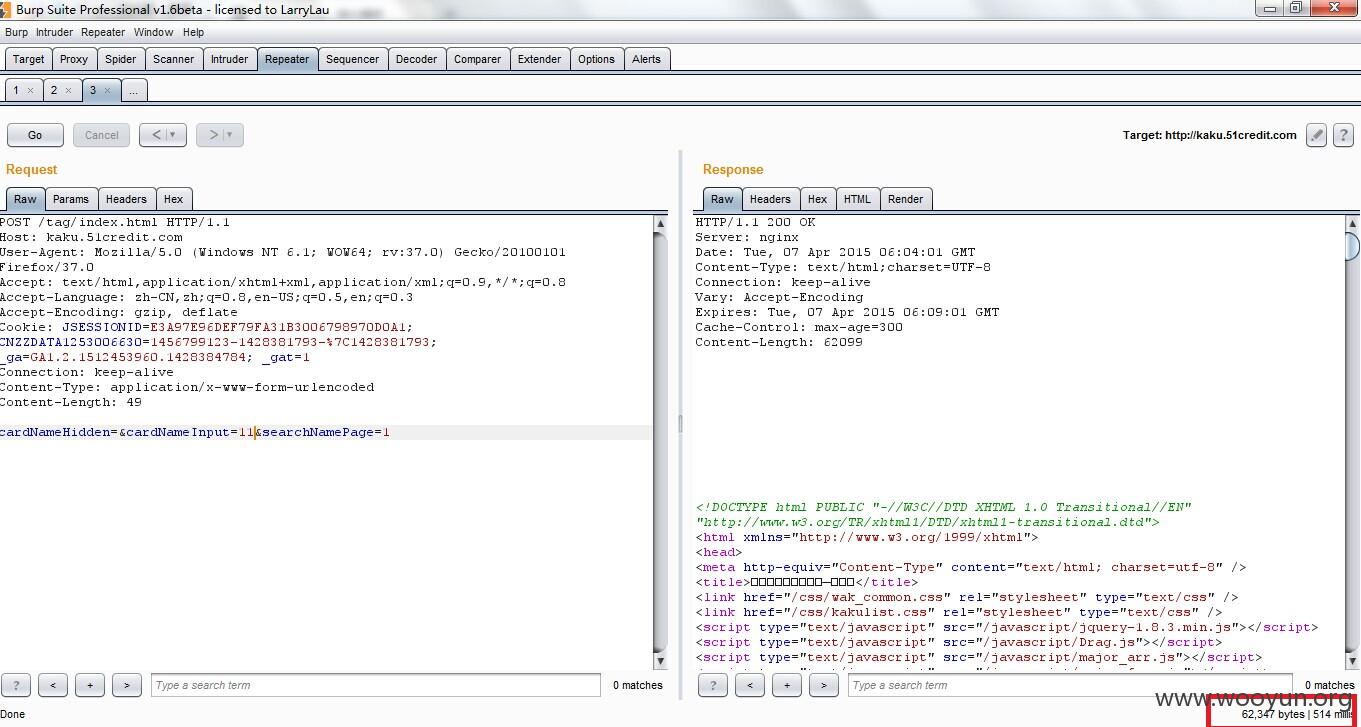Image resolution: width=1361 pixels, height=727 pixels.
Task: Switch to the Sequencer tab
Action: click(352, 59)
